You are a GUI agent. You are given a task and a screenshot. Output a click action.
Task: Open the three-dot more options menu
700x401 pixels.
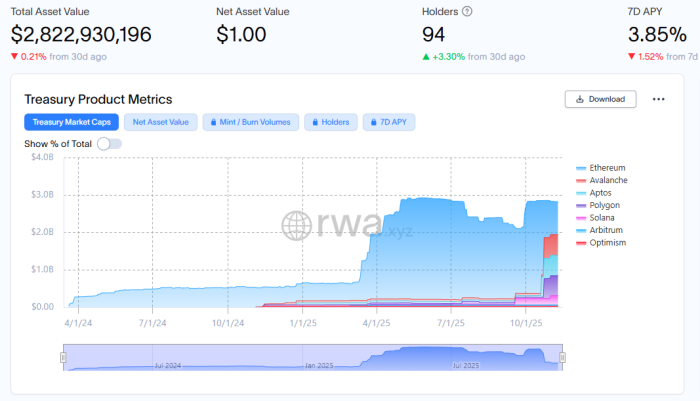pos(658,99)
